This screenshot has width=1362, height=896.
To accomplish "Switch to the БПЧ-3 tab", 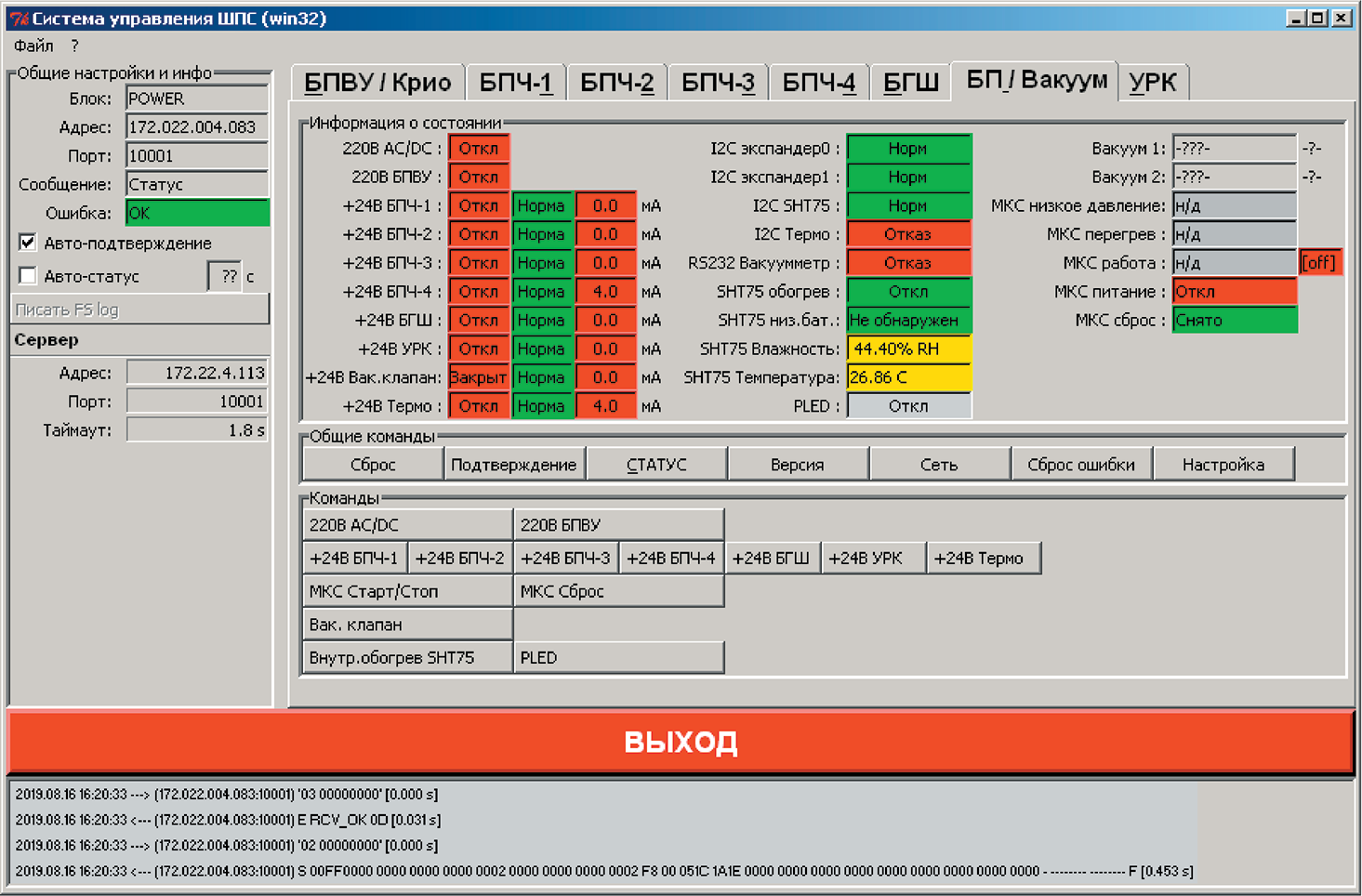I will 718,83.
